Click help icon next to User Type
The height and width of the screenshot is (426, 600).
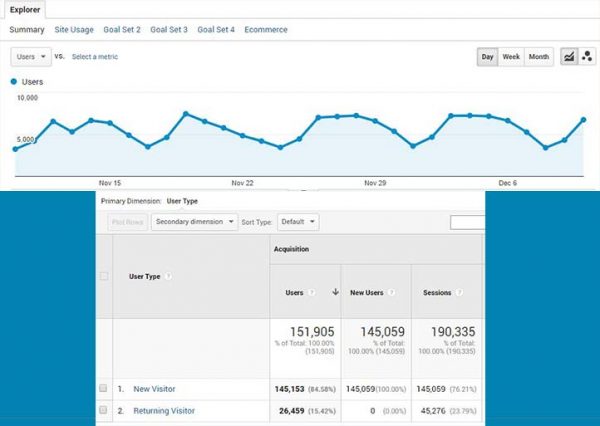(168, 276)
